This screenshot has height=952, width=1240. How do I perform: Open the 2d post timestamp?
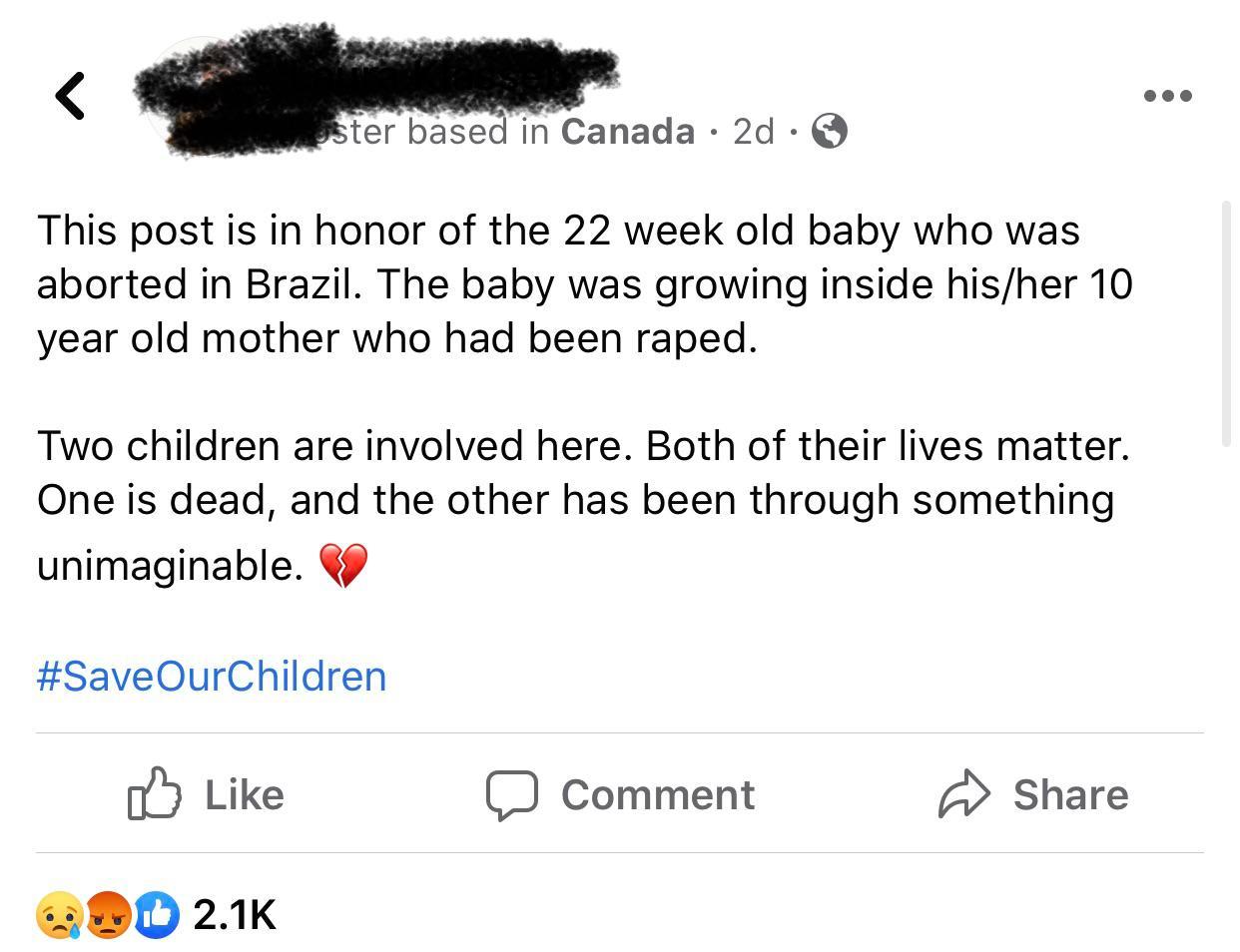click(754, 131)
